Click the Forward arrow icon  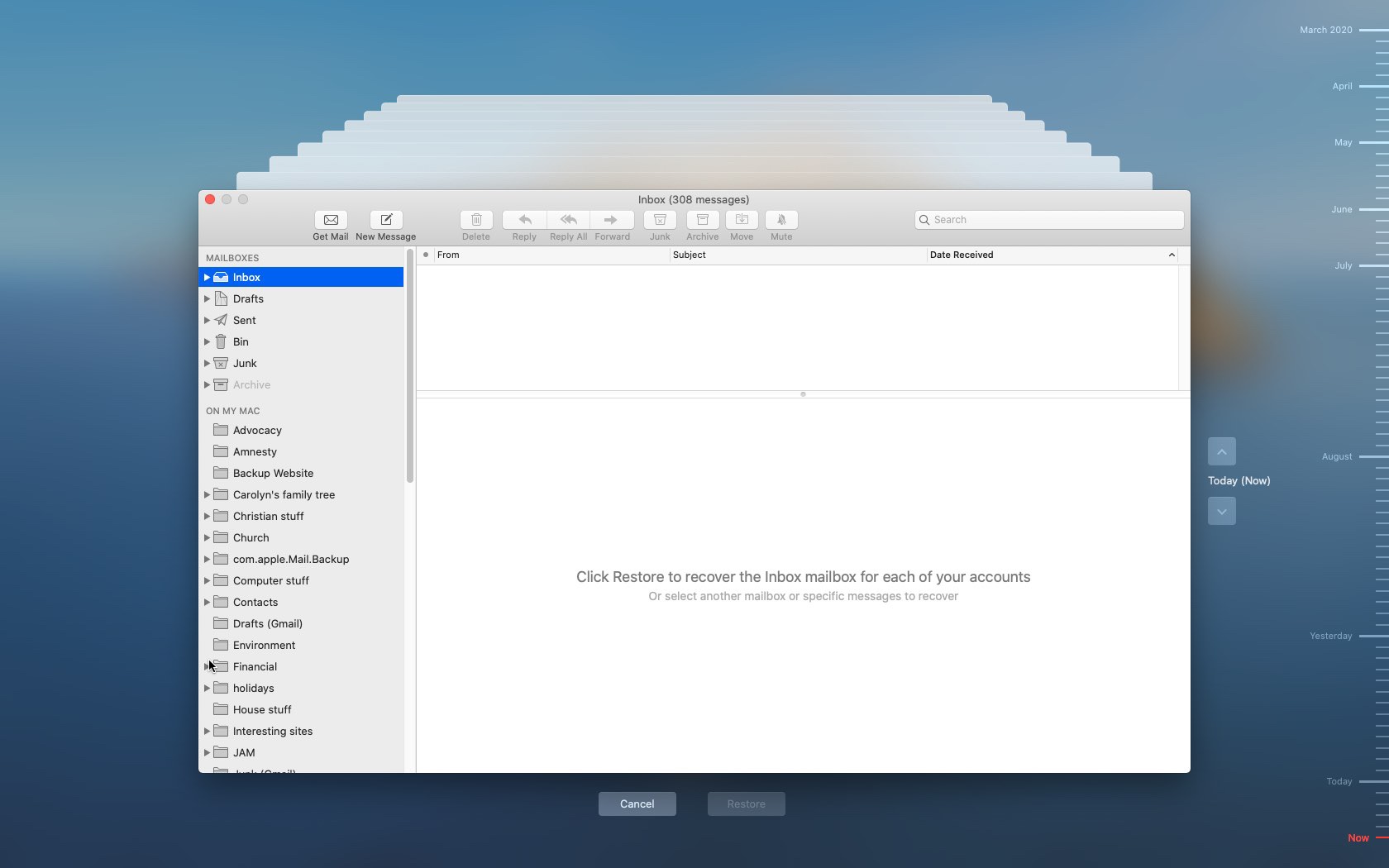click(612, 220)
